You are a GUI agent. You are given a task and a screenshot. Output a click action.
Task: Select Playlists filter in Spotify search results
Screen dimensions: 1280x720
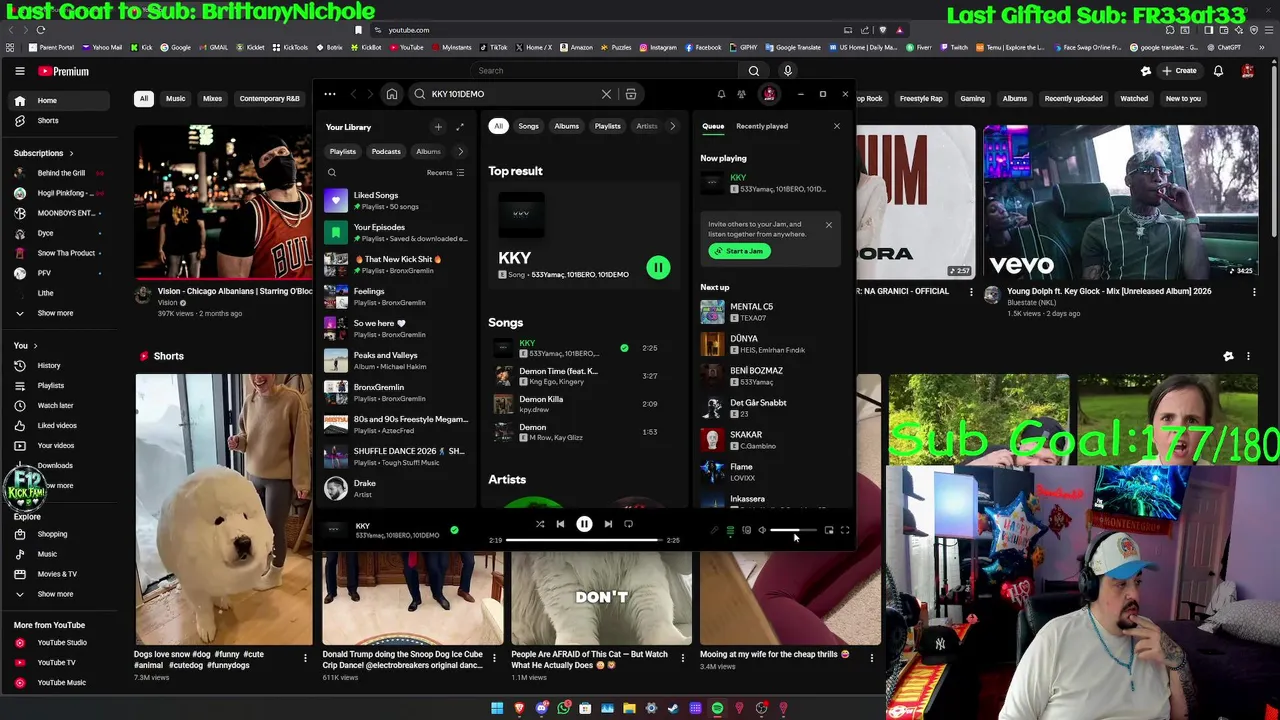607,126
